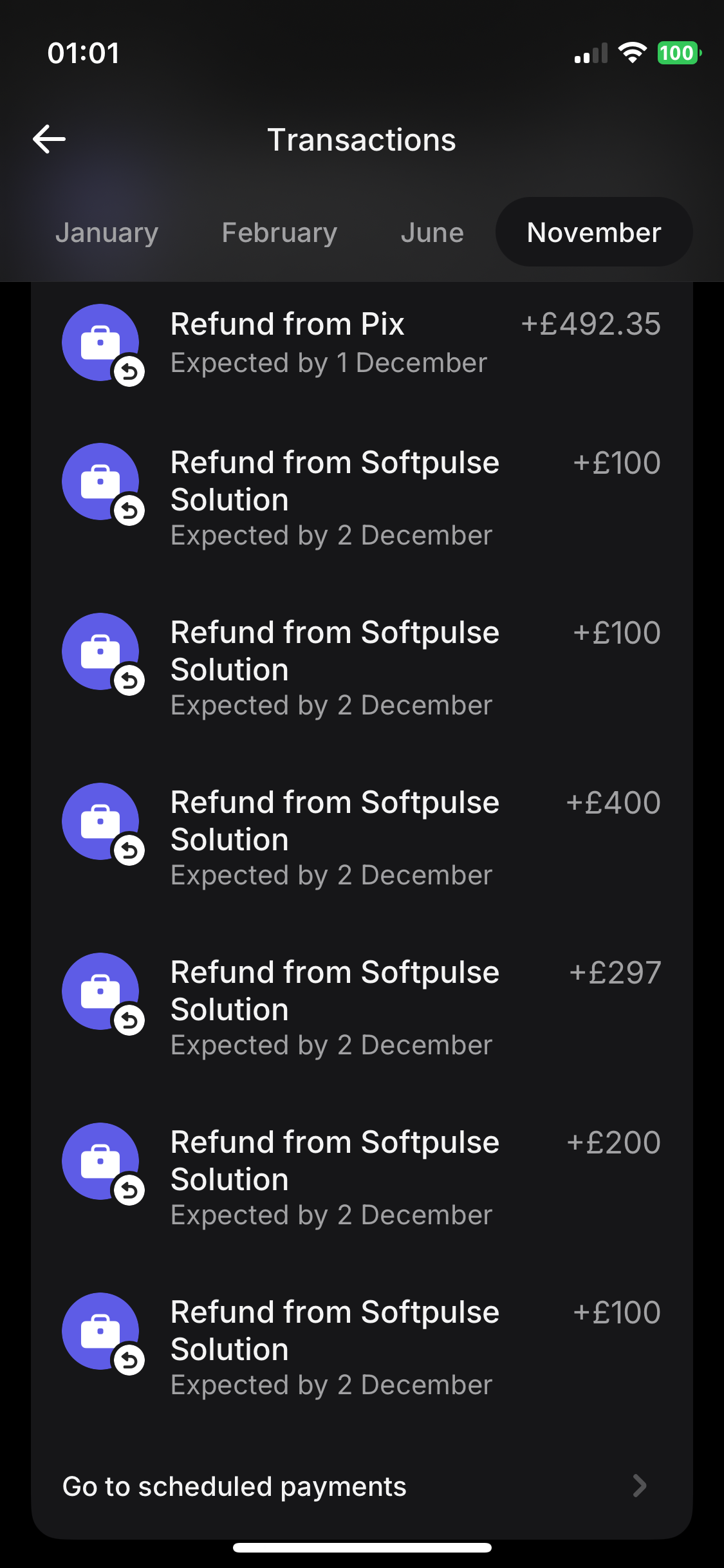Tap the +£492.35 refund amount

click(x=590, y=324)
